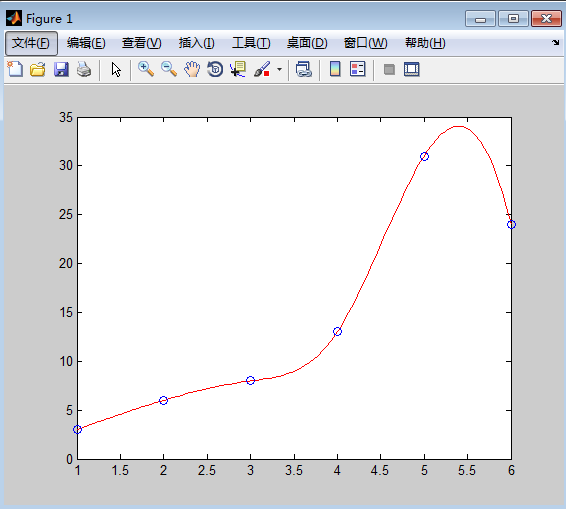Enable the Pan hand tool
Image resolution: width=566 pixels, height=509 pixels.
tap(192, 69)
